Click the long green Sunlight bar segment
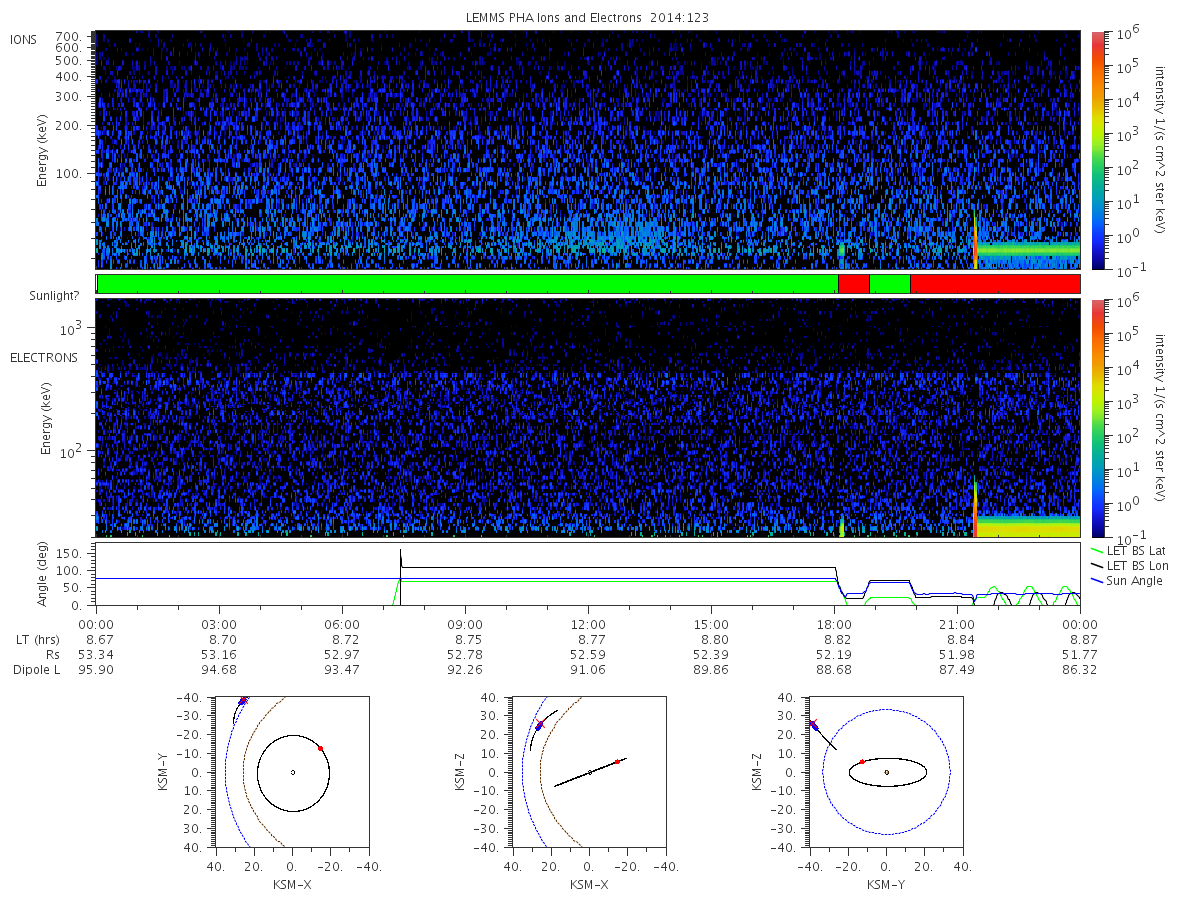Screen dimensions: 1200x900 [467, 284]
